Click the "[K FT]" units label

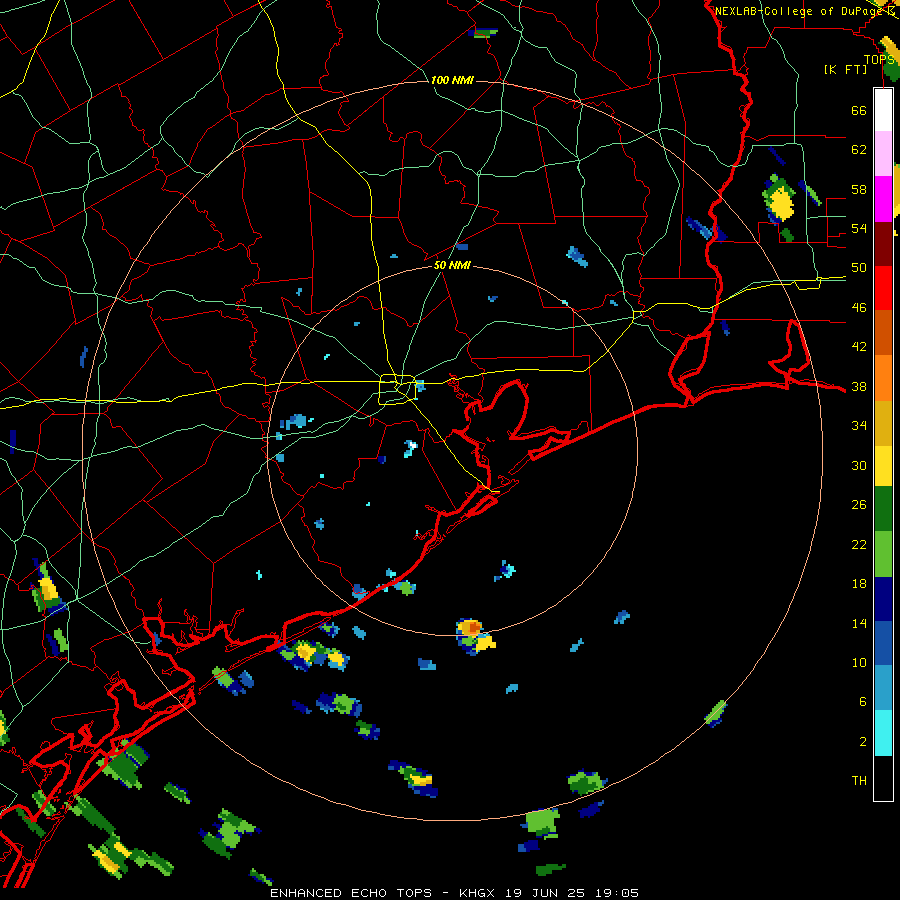pyautogui.click(x=845, y=70)
